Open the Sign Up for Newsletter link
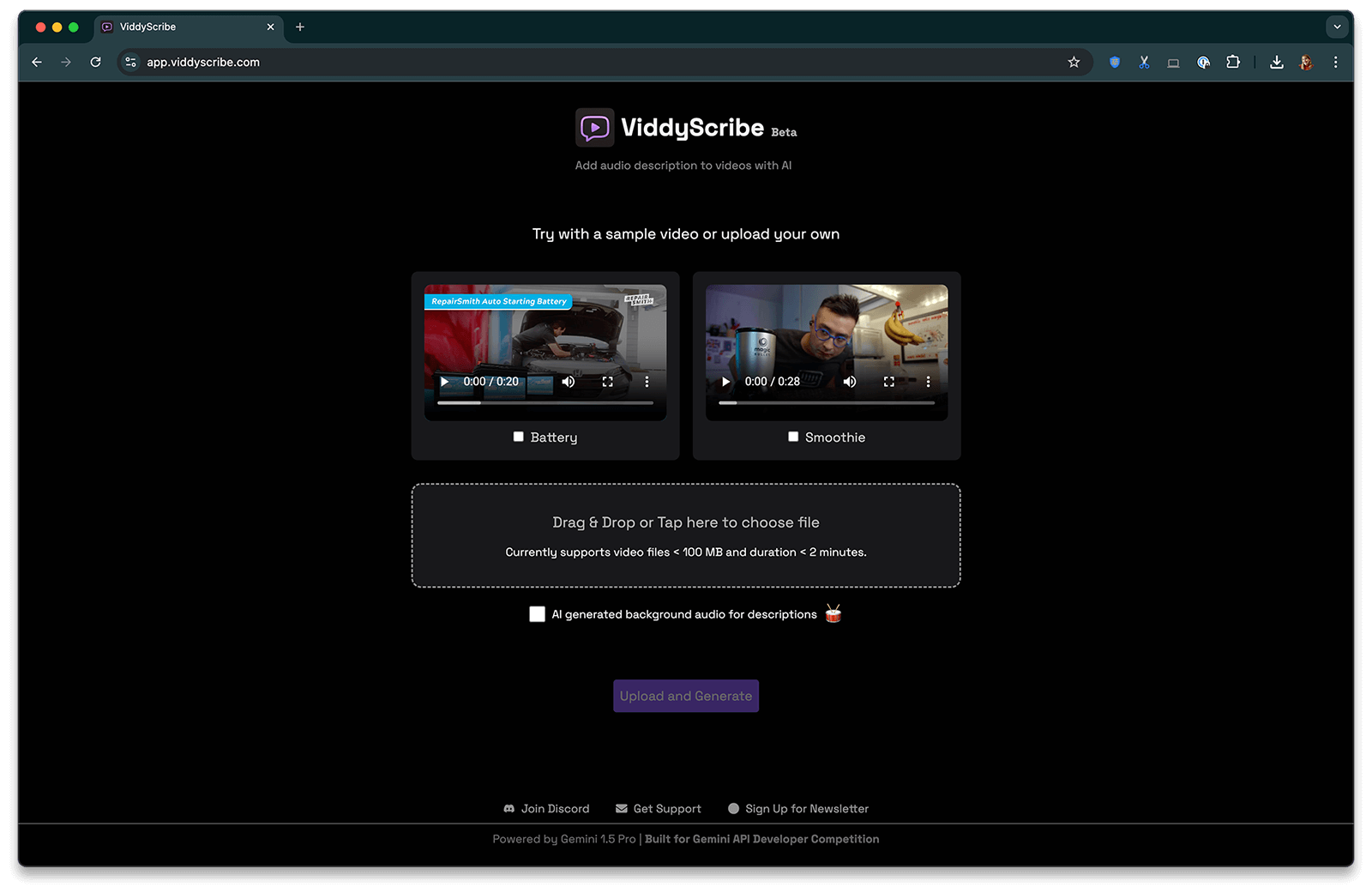The height and width of the screenshot is (893, 1372). 806,808
